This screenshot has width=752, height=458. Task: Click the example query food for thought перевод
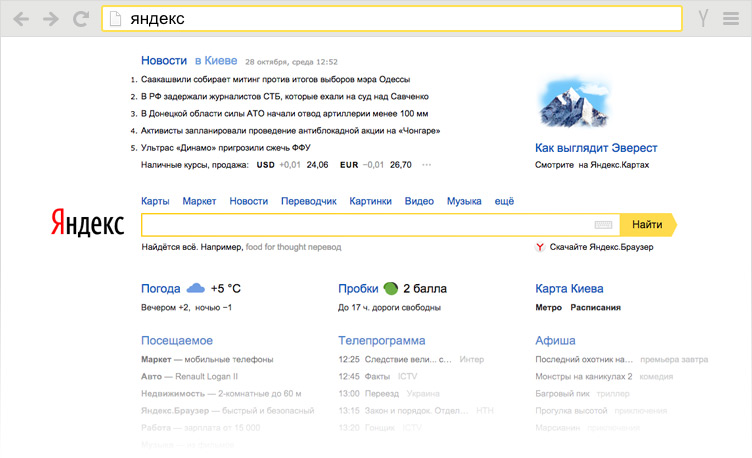(294, 247)
